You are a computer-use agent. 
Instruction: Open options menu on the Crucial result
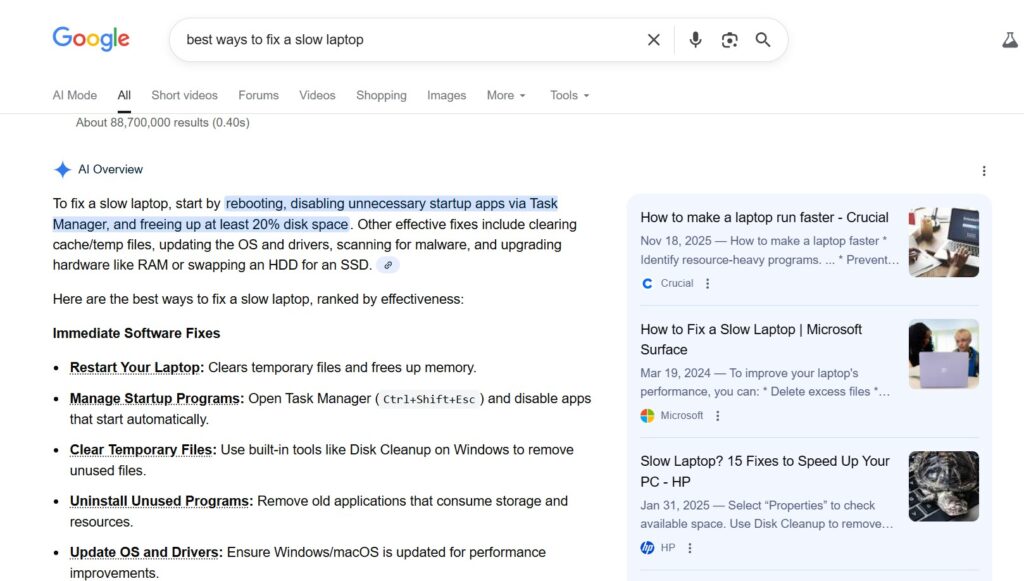(x=707, y=283)
